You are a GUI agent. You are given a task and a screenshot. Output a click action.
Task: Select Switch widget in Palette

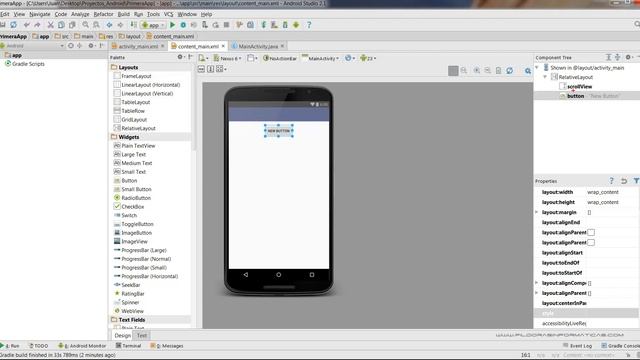tap(129, 215)
